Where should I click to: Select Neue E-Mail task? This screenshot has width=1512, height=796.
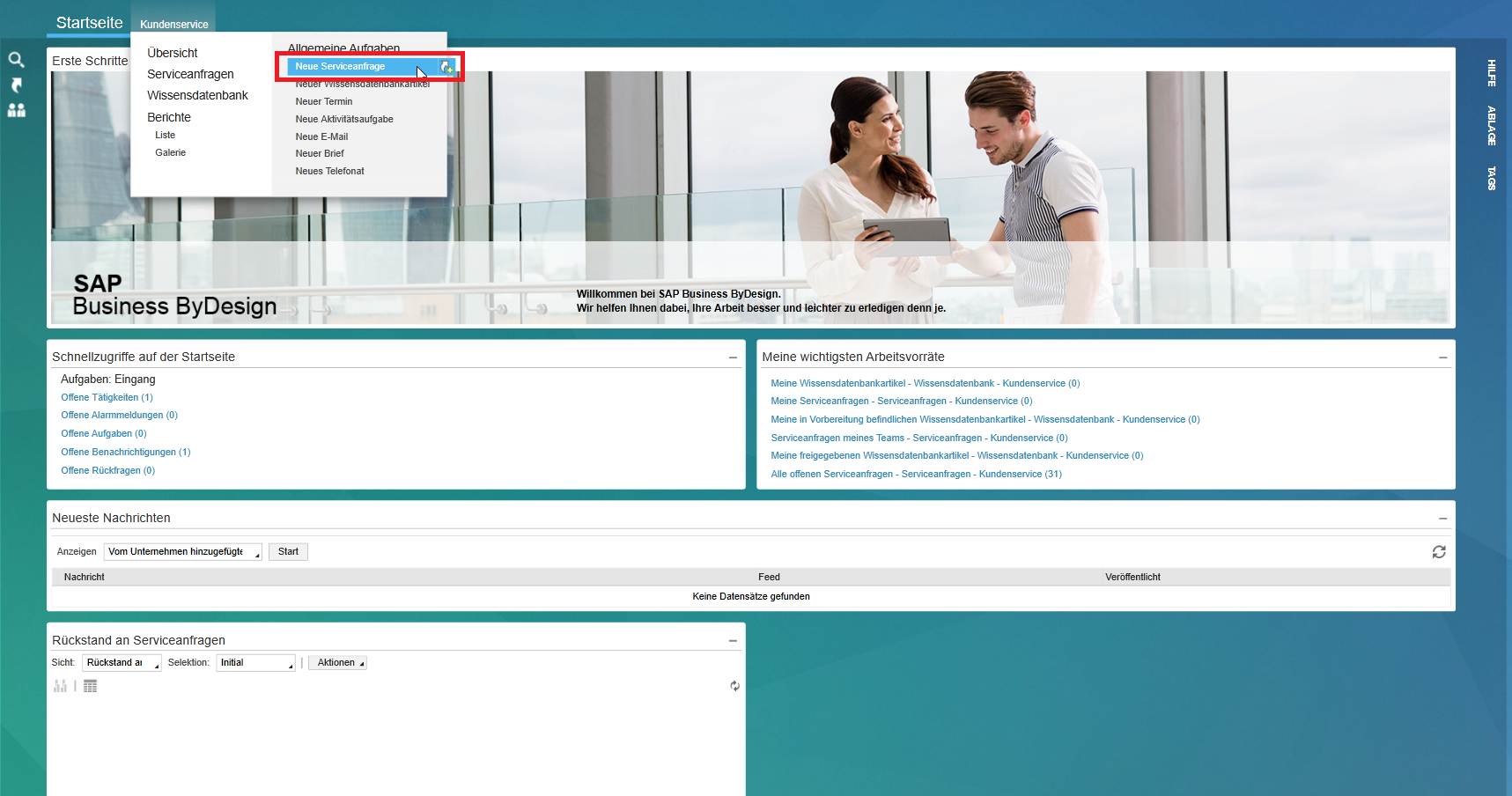pyautogui.click(x=321, y=136)
